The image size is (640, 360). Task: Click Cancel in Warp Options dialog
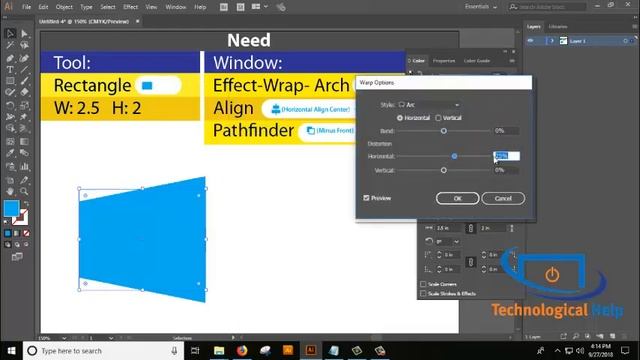click(503, 198)
